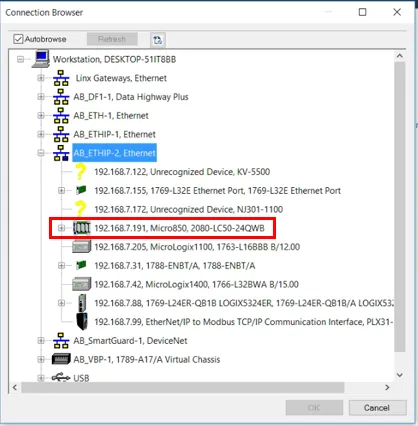Select 192.168.7.172 Unrecognized Device NJ301-1100

pos(188,209)
